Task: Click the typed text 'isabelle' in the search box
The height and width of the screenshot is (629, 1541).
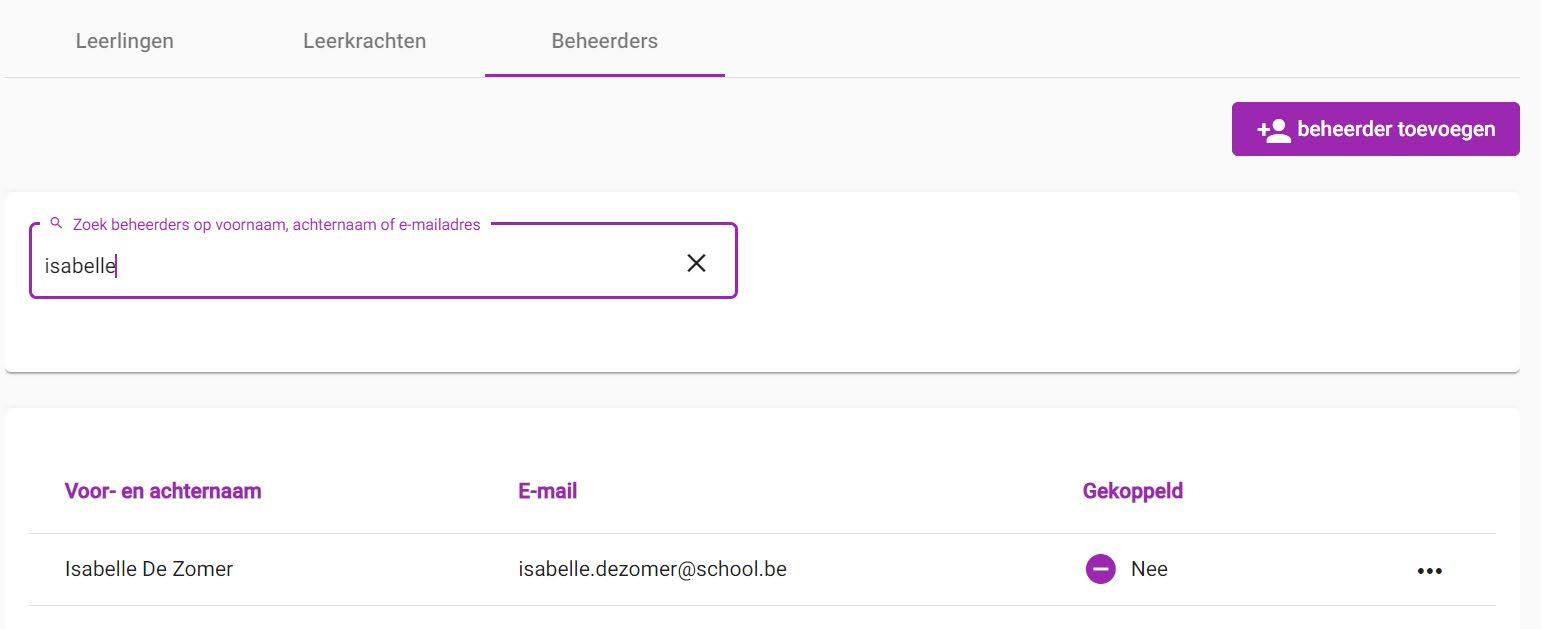Action: [x=80, y=266]
